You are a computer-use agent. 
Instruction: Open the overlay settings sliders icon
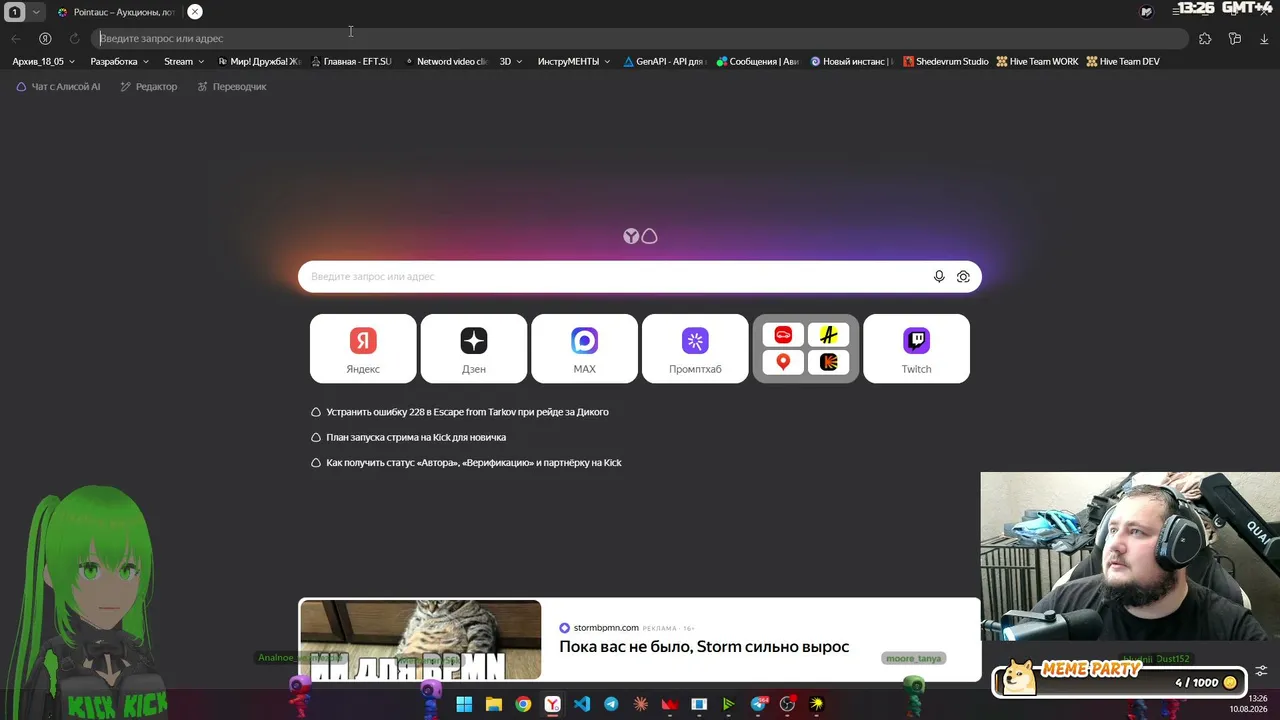[1262, 671]
